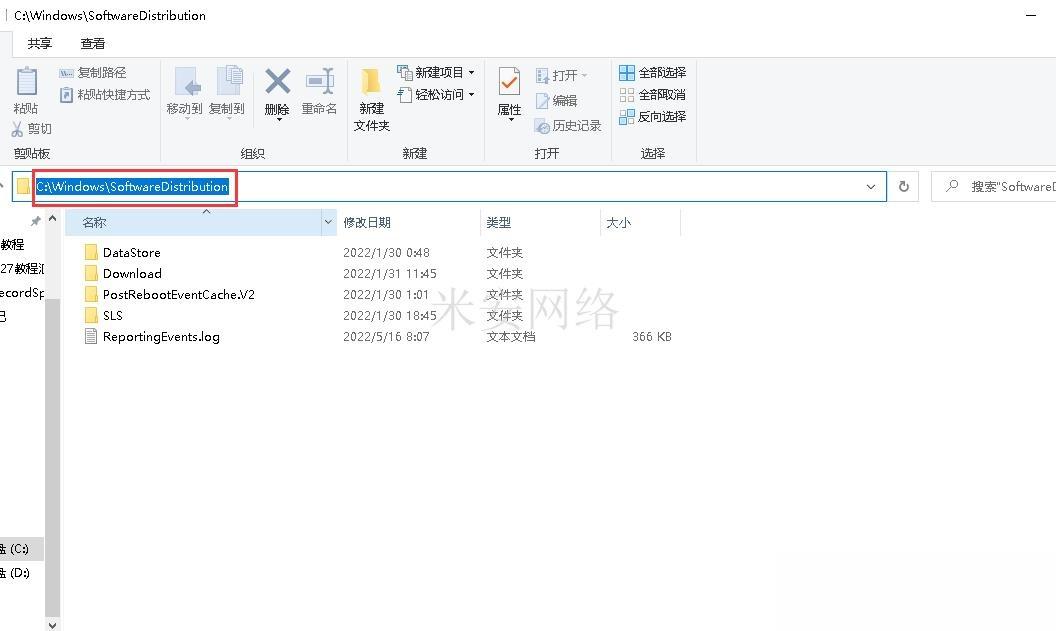Sort by the Type column header

(540, 222)
